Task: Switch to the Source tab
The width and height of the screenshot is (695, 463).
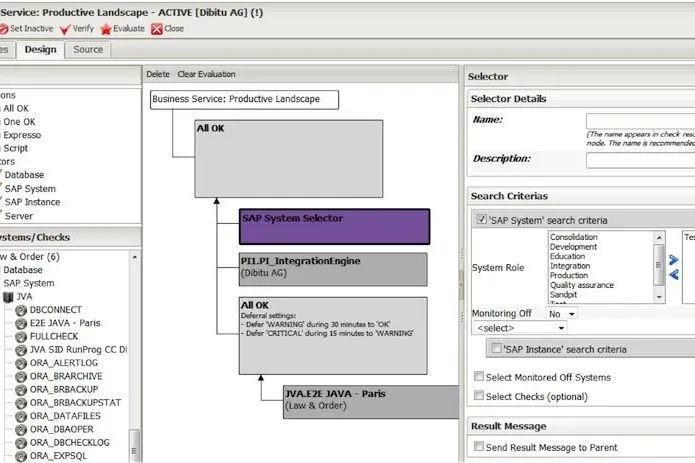Action: pyautogui.click(x=88, y=50)
